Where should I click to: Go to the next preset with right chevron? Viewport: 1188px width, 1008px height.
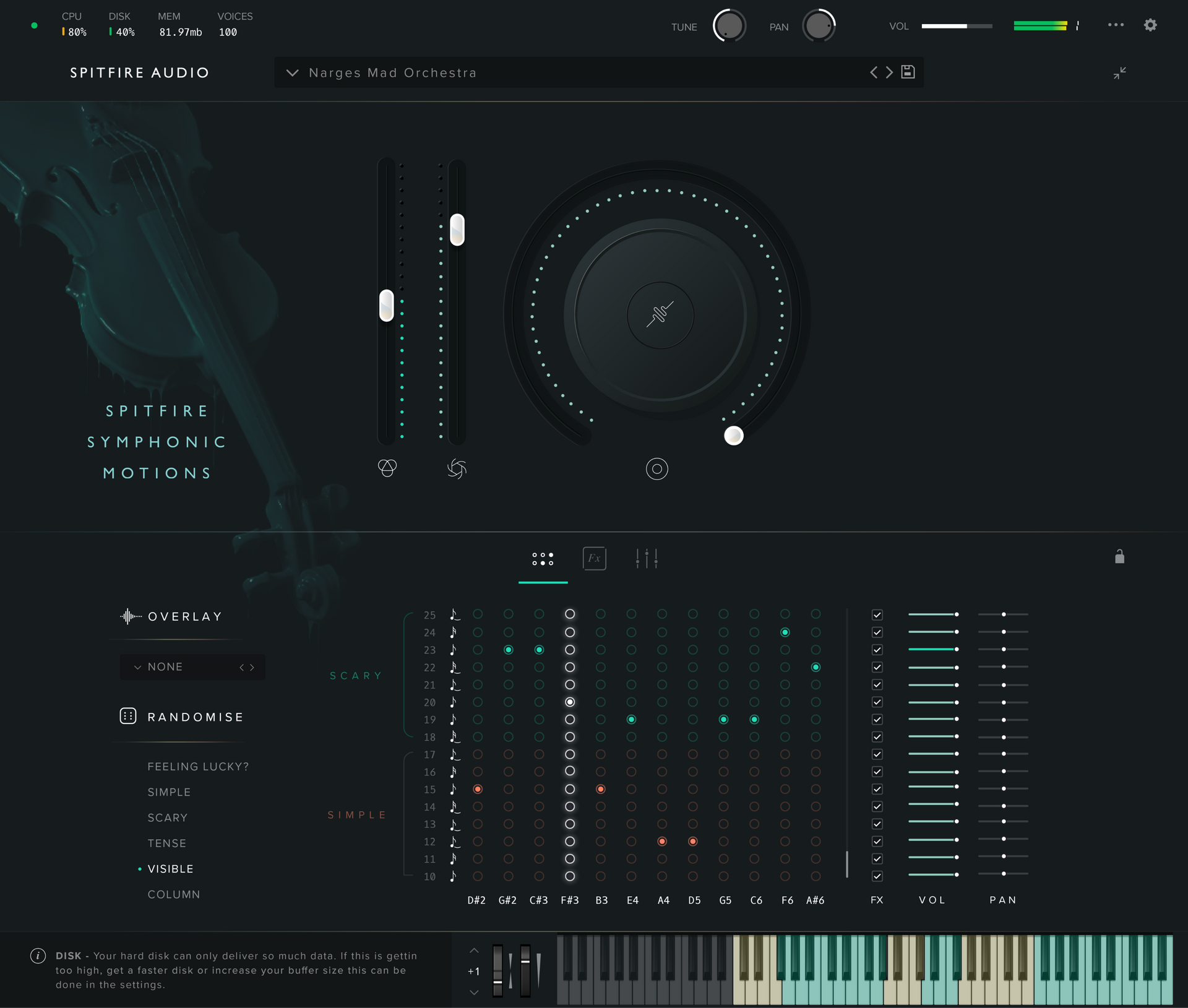tap(890, 72)
